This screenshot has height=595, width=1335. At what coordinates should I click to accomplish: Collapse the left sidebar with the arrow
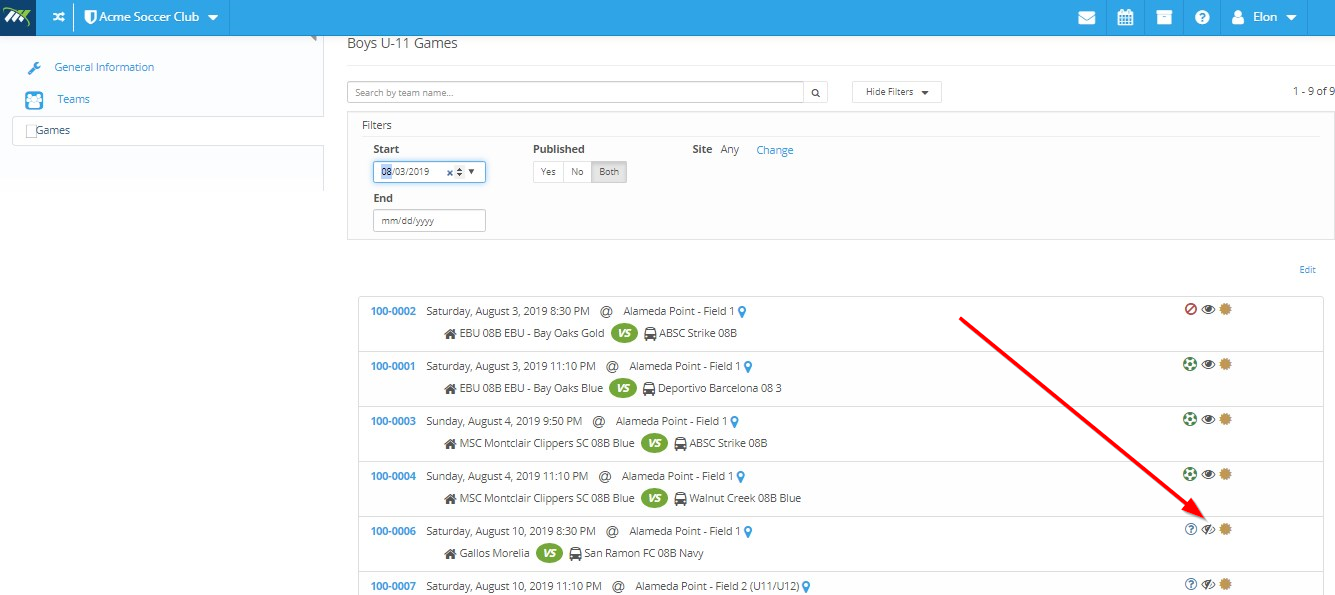(313, 37)
